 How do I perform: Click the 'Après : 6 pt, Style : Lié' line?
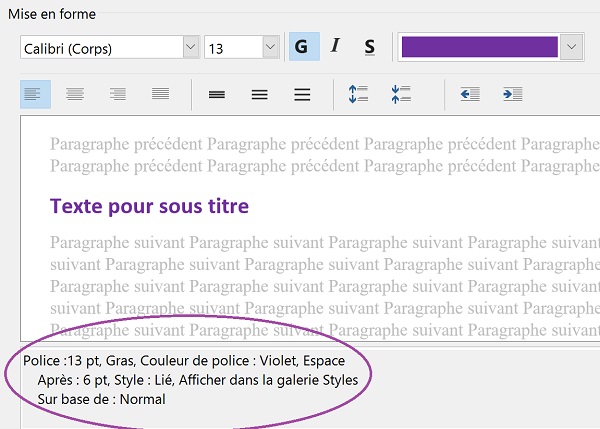click(198, 380)
